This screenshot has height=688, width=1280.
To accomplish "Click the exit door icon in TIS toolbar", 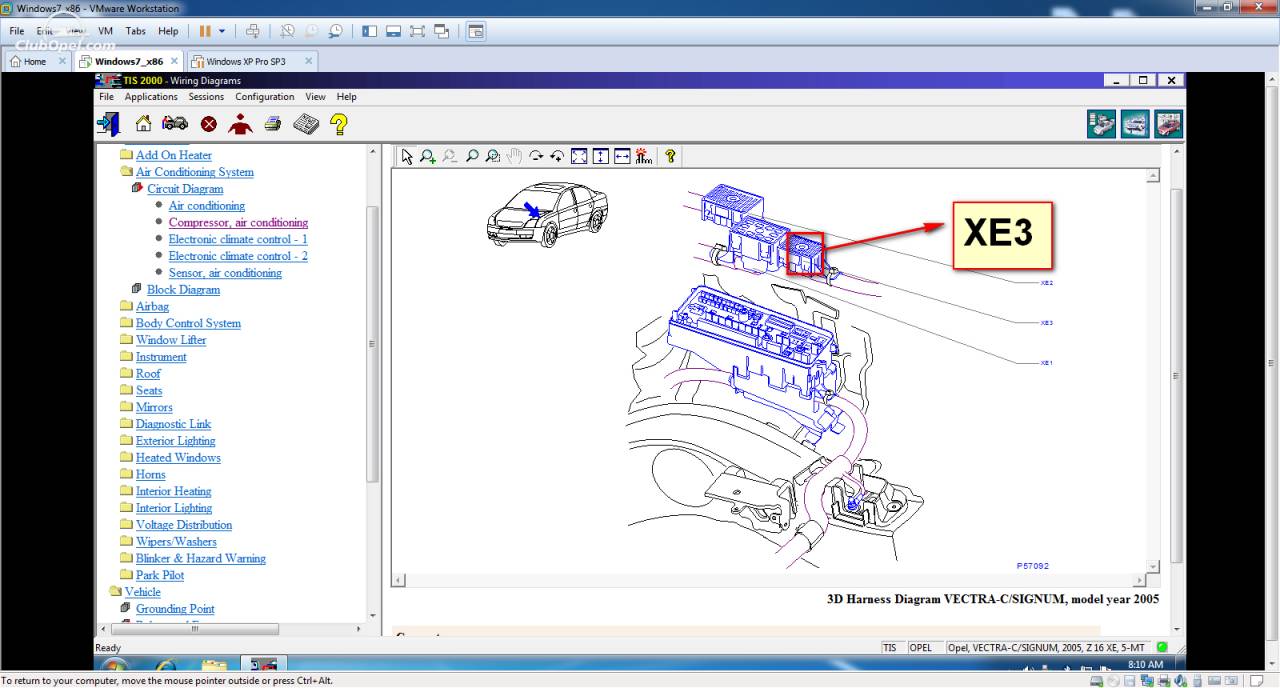I will (108, 124).
